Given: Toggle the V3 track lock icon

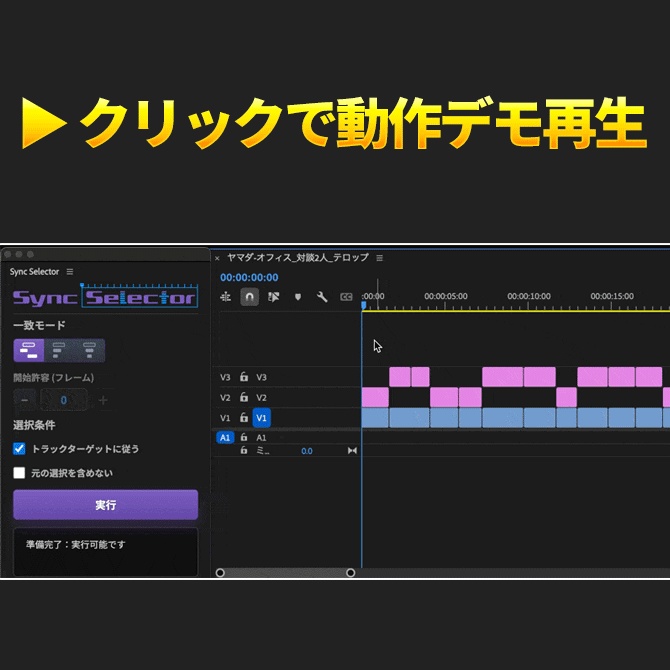Looking at the screenshot, I should click(244, 376).
